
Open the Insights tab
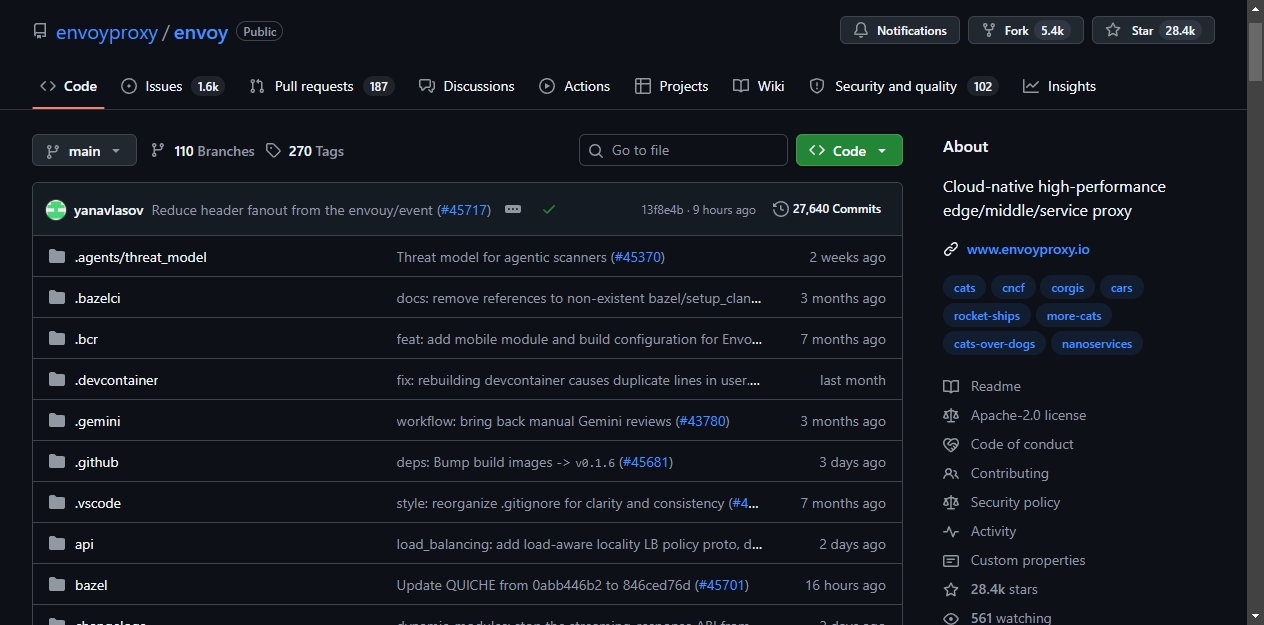(x=1060, y=86)
